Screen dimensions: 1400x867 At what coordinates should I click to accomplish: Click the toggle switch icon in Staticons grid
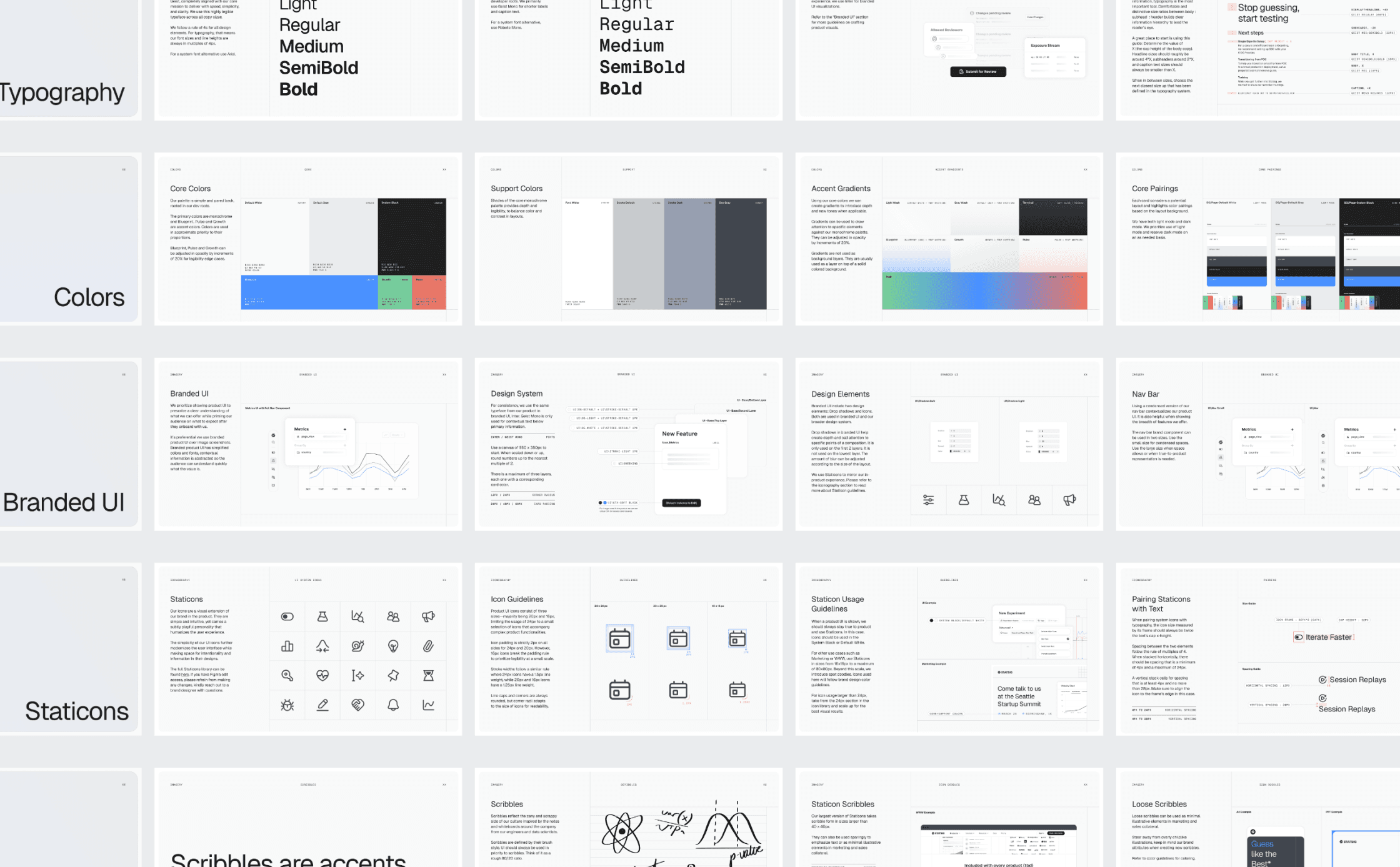(x=287, y=617)
